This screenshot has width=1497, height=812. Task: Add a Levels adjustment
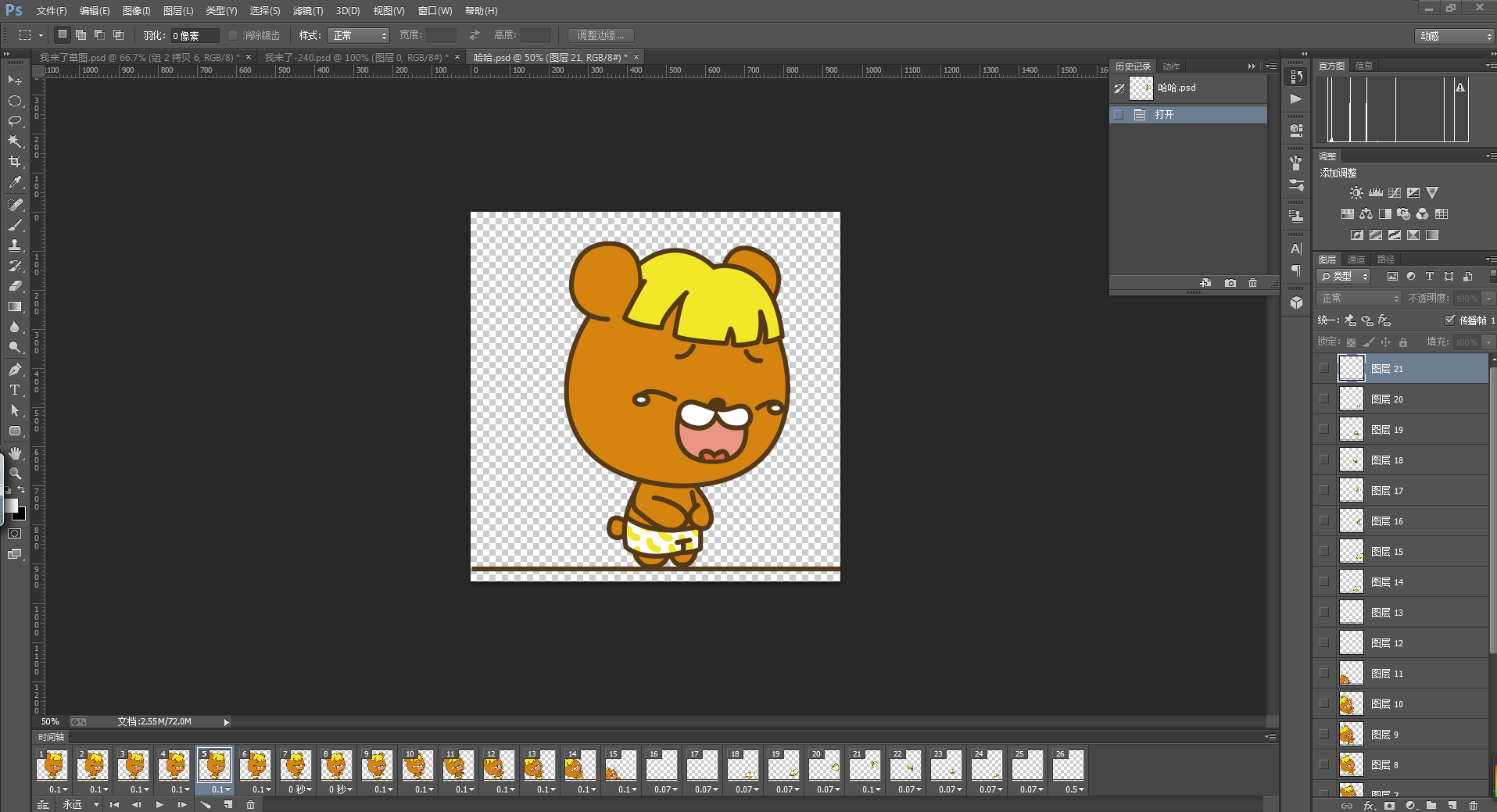point(1376,193)
